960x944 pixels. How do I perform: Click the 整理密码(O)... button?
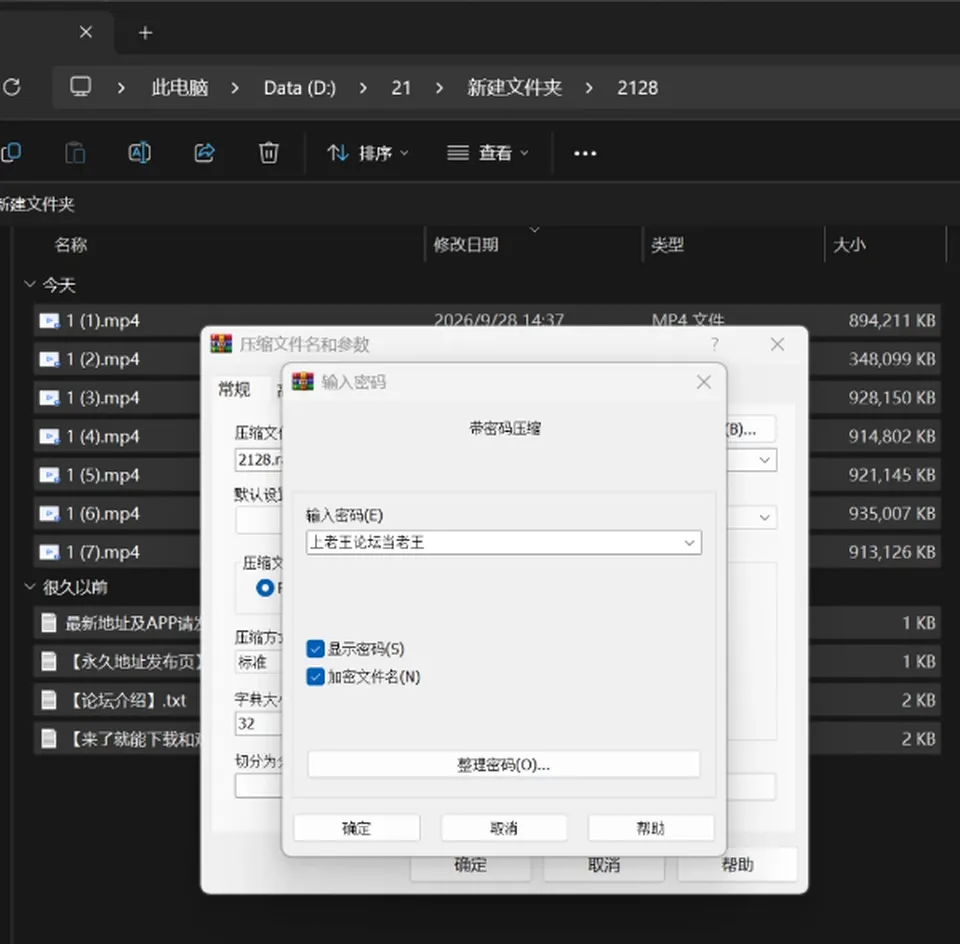coord(503,765)
